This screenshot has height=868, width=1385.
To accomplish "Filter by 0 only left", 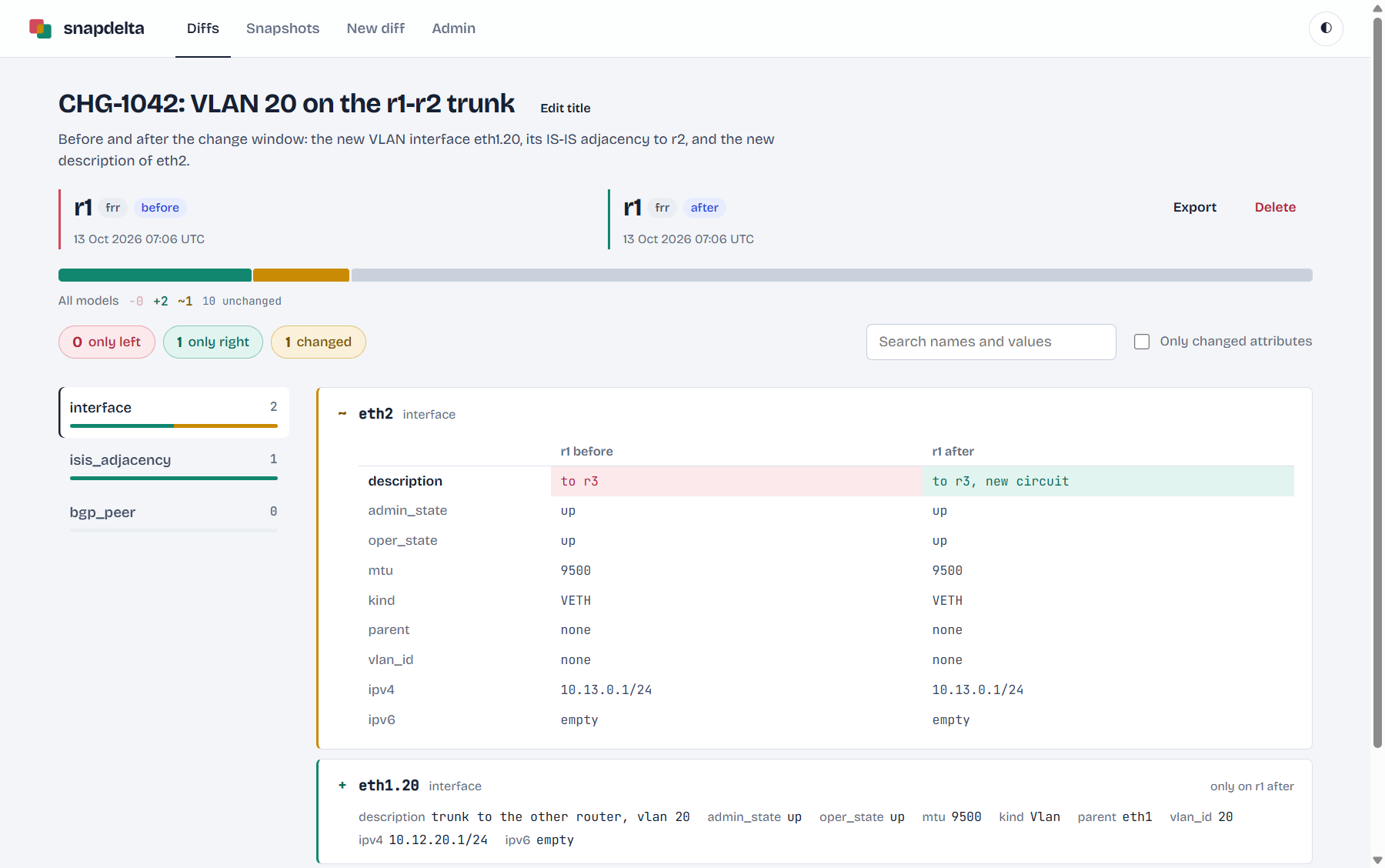I will (107, 342).
